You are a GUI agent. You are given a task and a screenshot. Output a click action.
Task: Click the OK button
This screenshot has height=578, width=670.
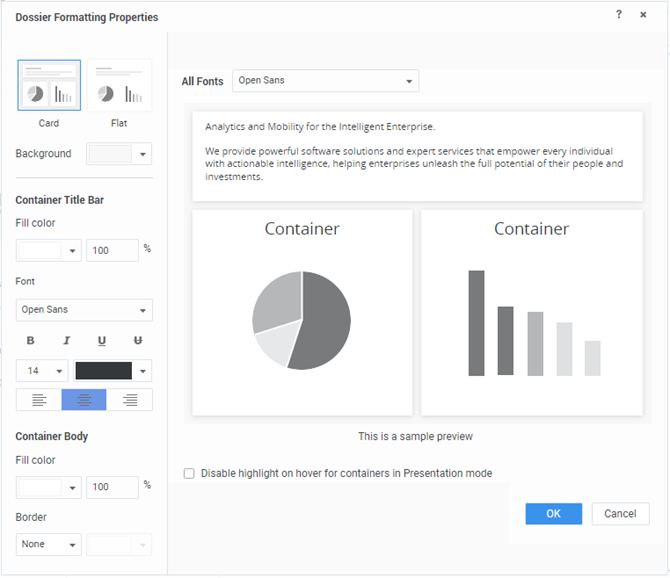pyautogui.click(x=553, y=514)
